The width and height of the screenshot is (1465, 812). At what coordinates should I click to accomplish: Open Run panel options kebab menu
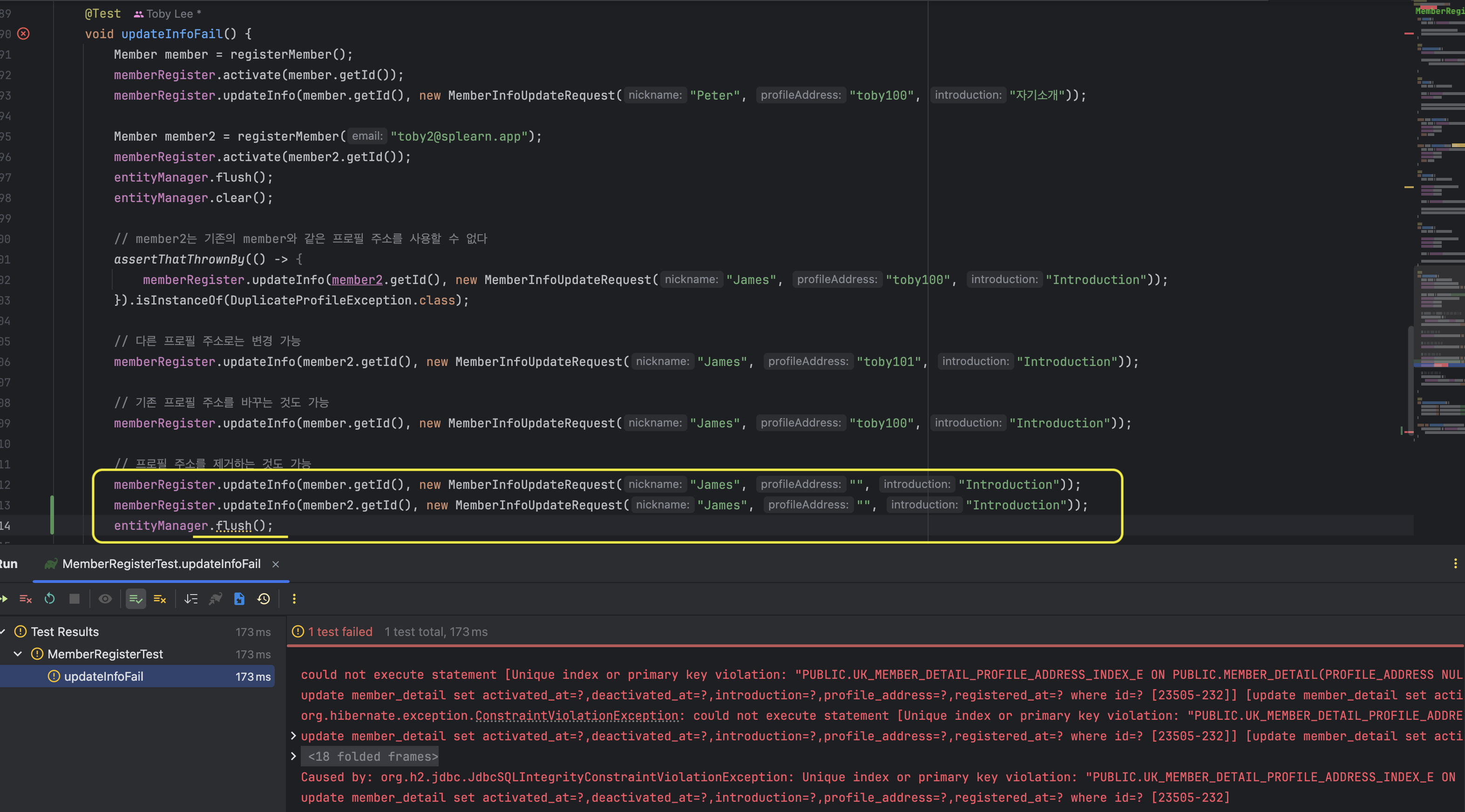point(1455,563)
